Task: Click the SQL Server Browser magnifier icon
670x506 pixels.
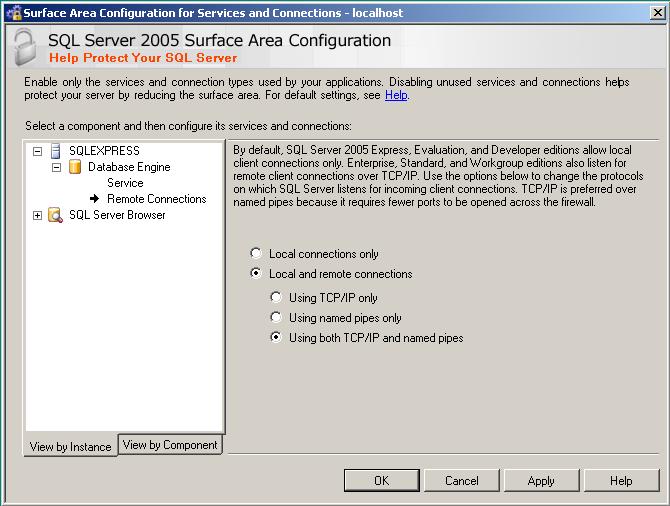Action: point(56,215)
